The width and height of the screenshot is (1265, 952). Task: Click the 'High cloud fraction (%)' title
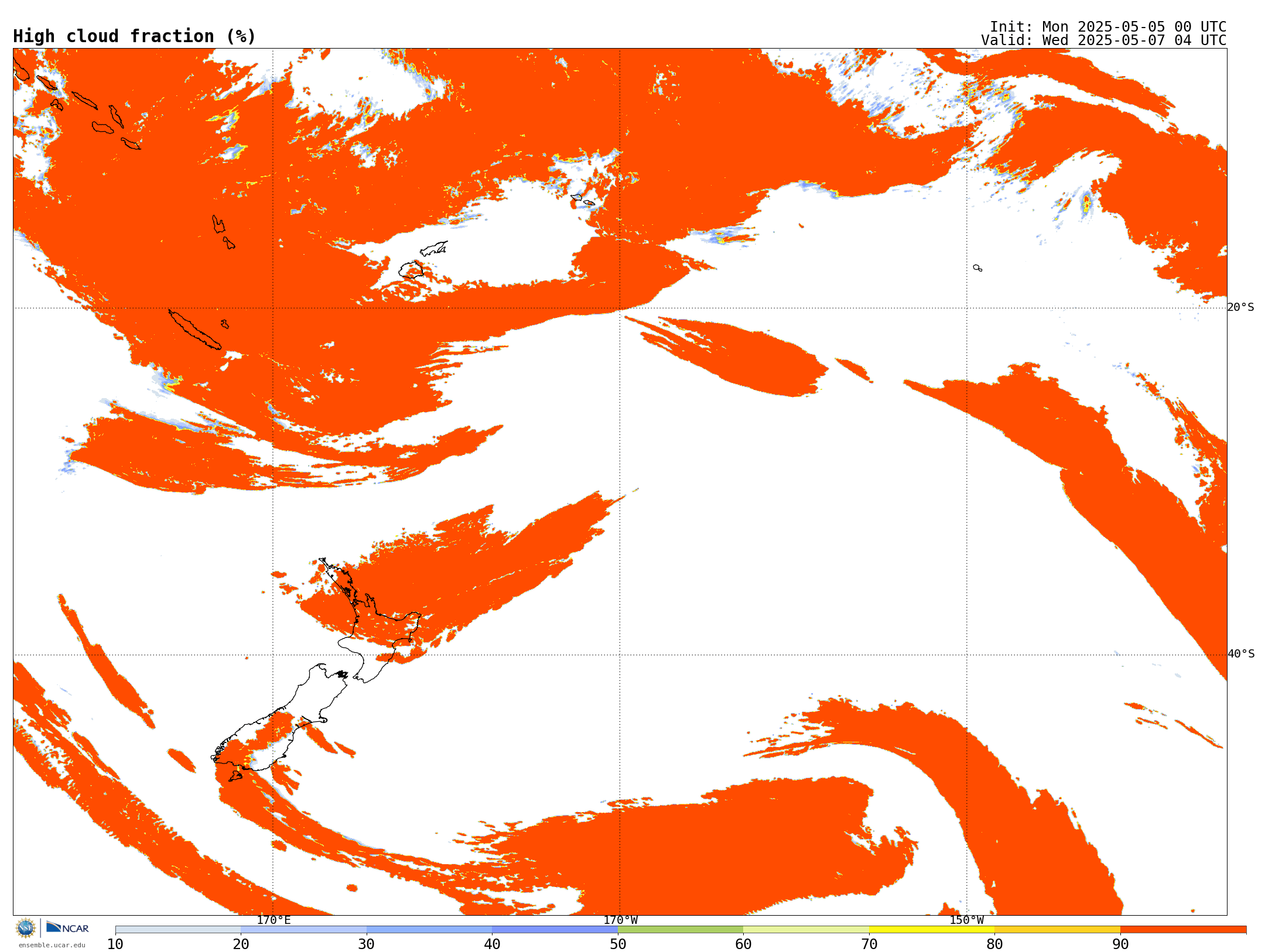click(134, 36)
